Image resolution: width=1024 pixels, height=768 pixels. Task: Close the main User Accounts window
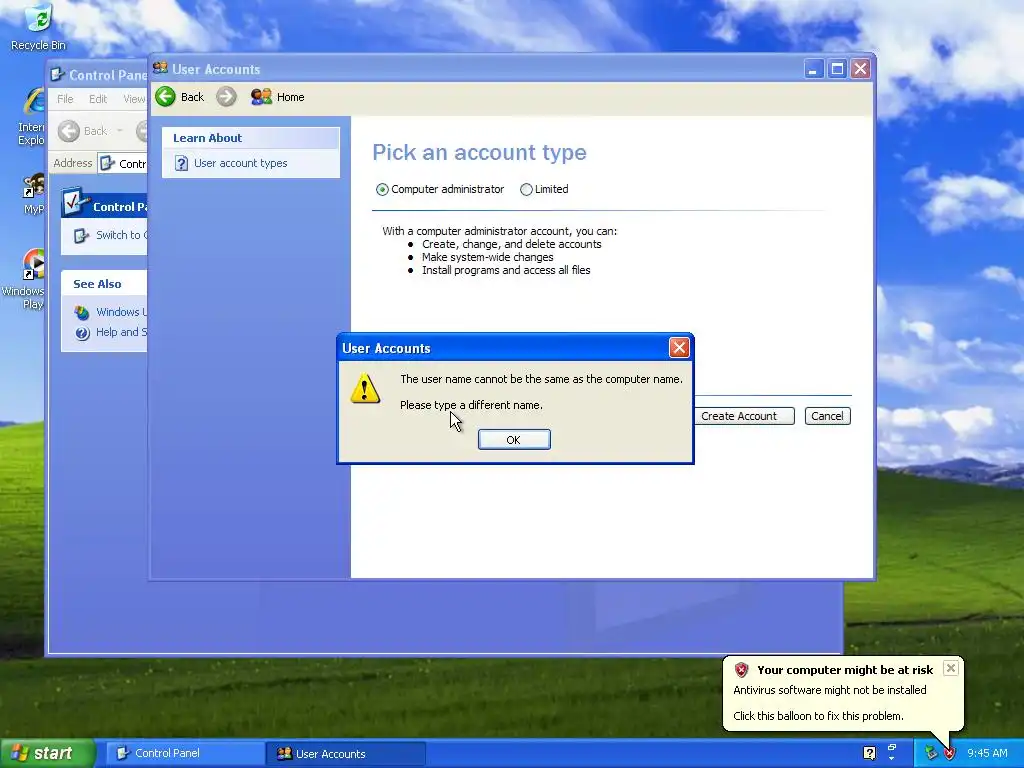pos(861,69)
